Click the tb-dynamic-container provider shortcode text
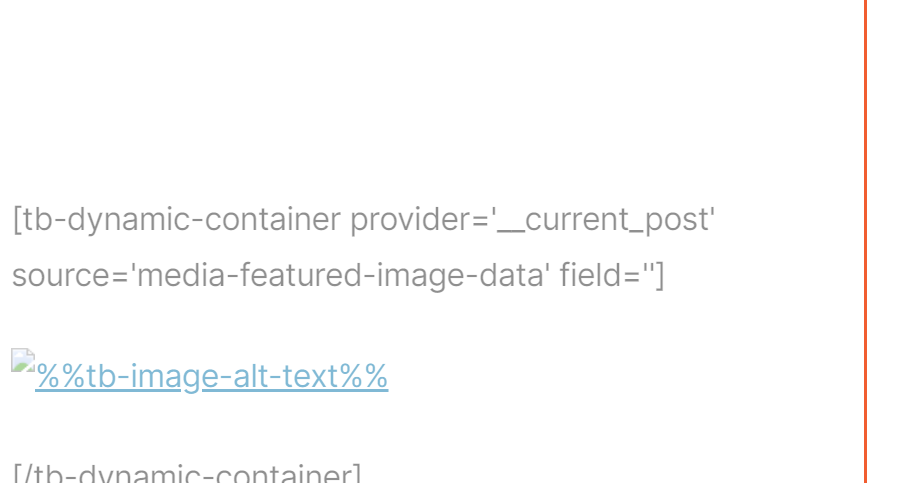 (x=364, y=220)
